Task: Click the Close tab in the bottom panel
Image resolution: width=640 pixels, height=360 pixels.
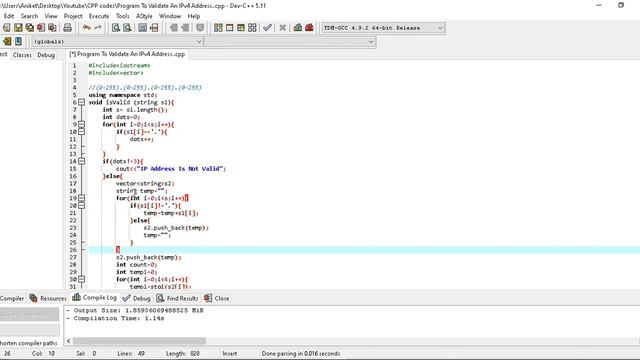Action: click(x=217, y=298)
